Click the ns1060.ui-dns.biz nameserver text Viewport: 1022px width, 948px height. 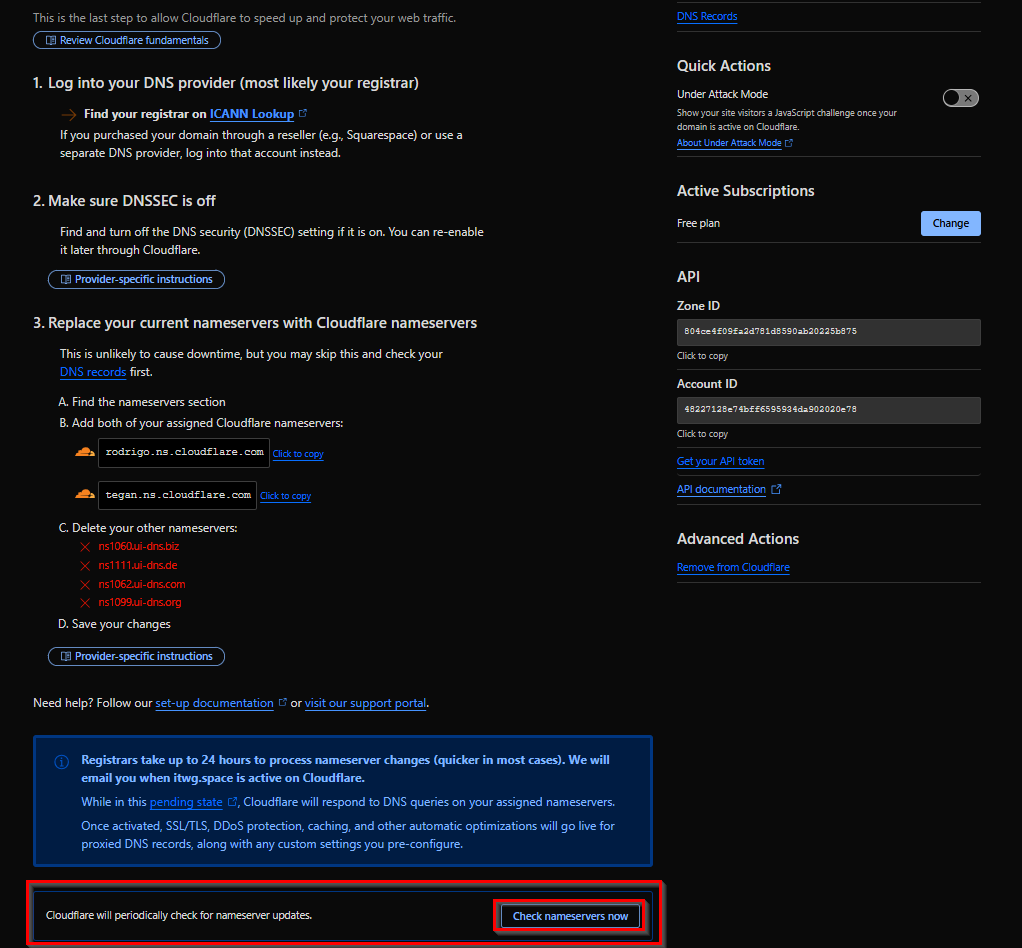pyautogui.click(x=139, y=546)
